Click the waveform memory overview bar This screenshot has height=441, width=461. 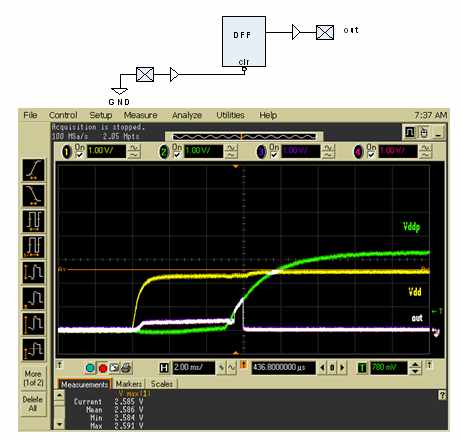coord(244,136)
